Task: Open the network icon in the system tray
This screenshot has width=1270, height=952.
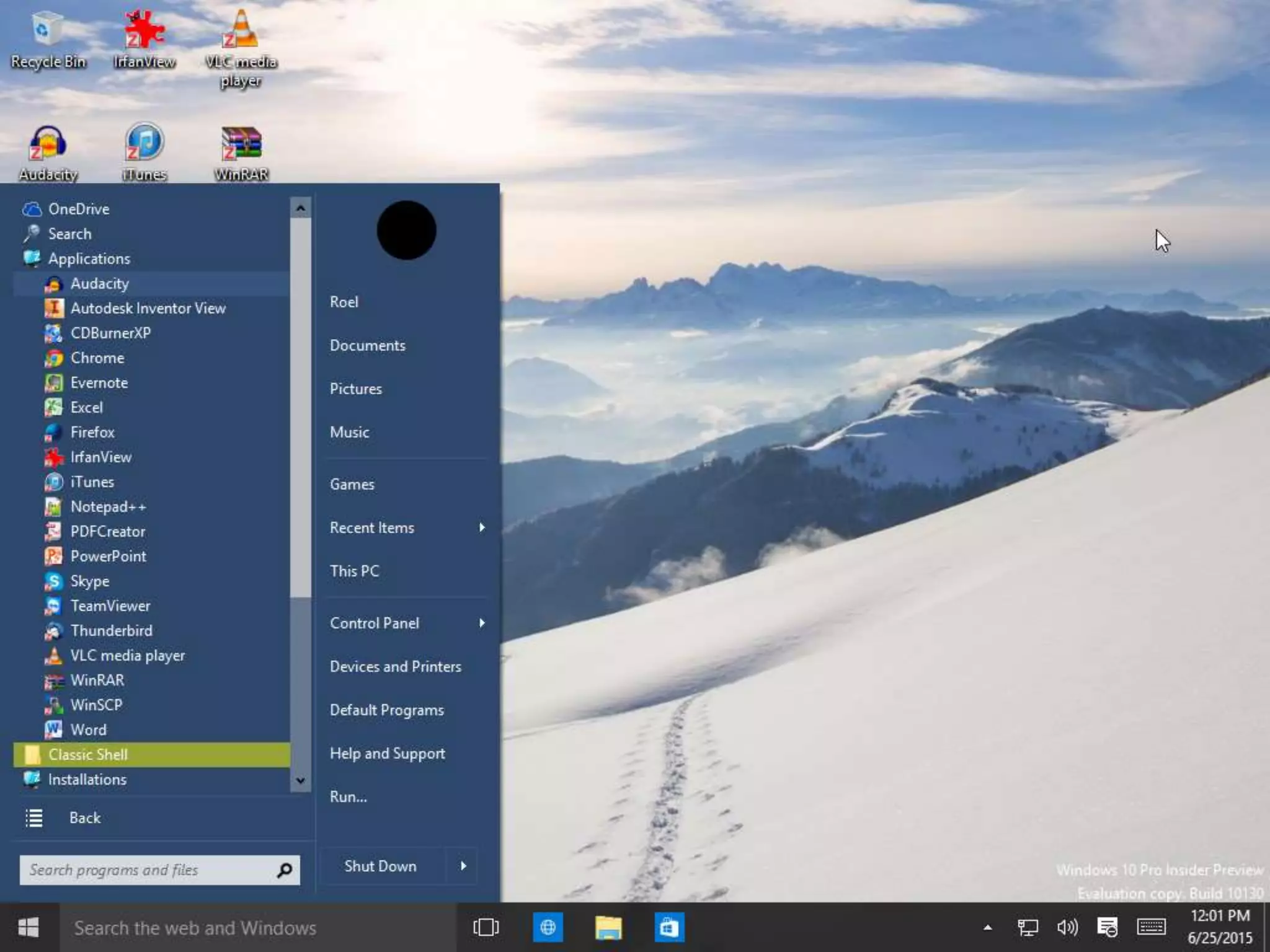Action: [x=1028, y=928]
